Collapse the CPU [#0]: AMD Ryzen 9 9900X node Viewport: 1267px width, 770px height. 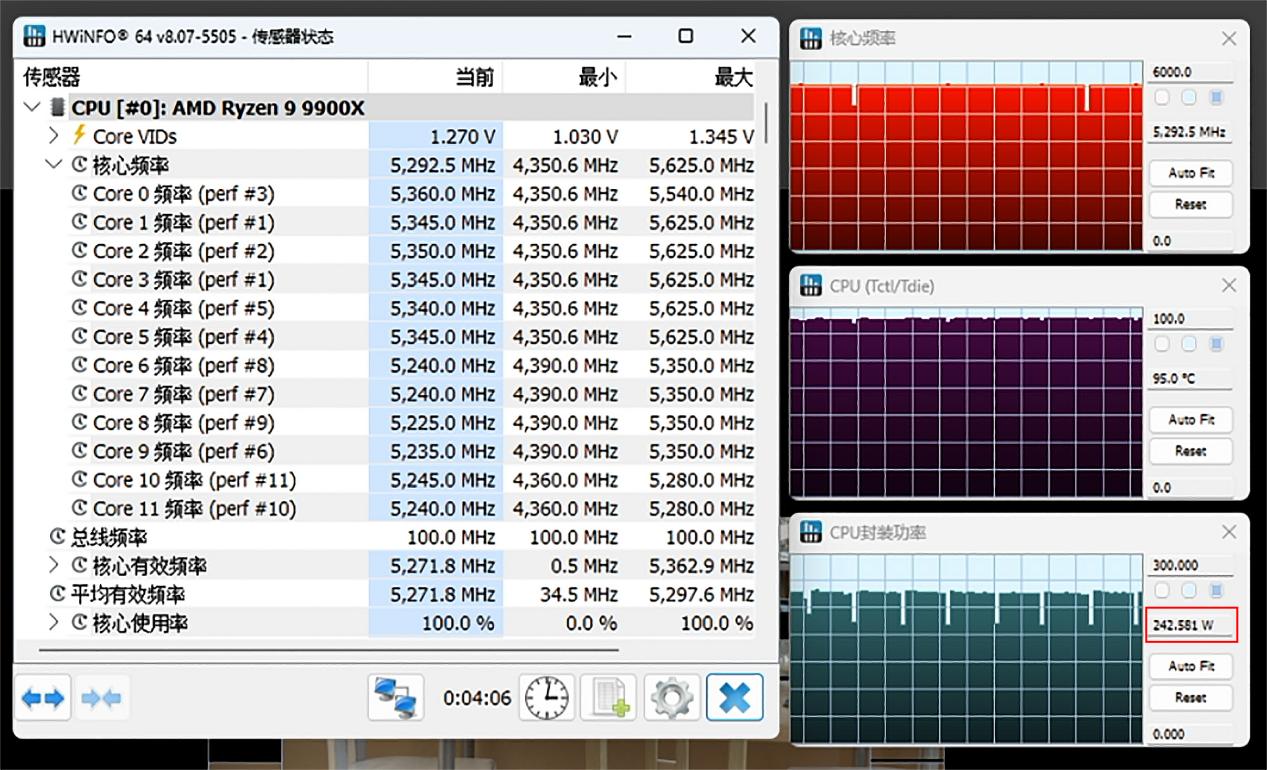pyautogui.click(x=32, y=107)
